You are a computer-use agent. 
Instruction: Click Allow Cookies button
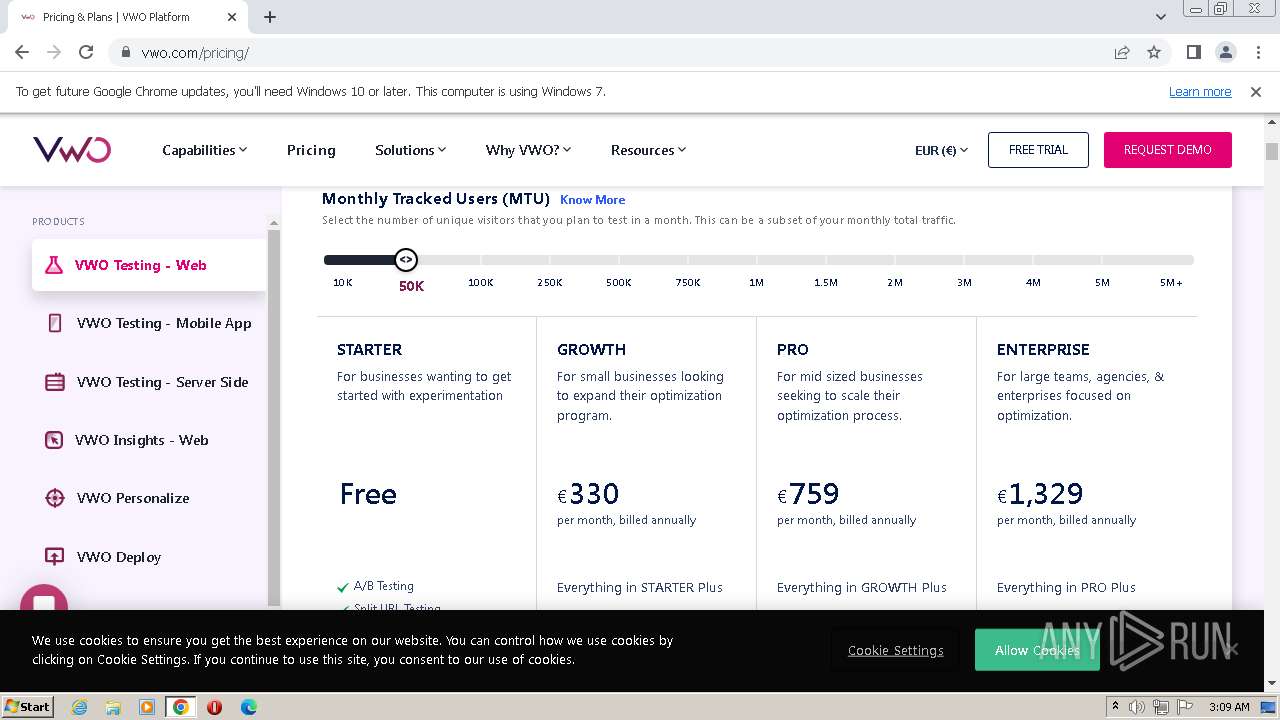[1037, 650]
